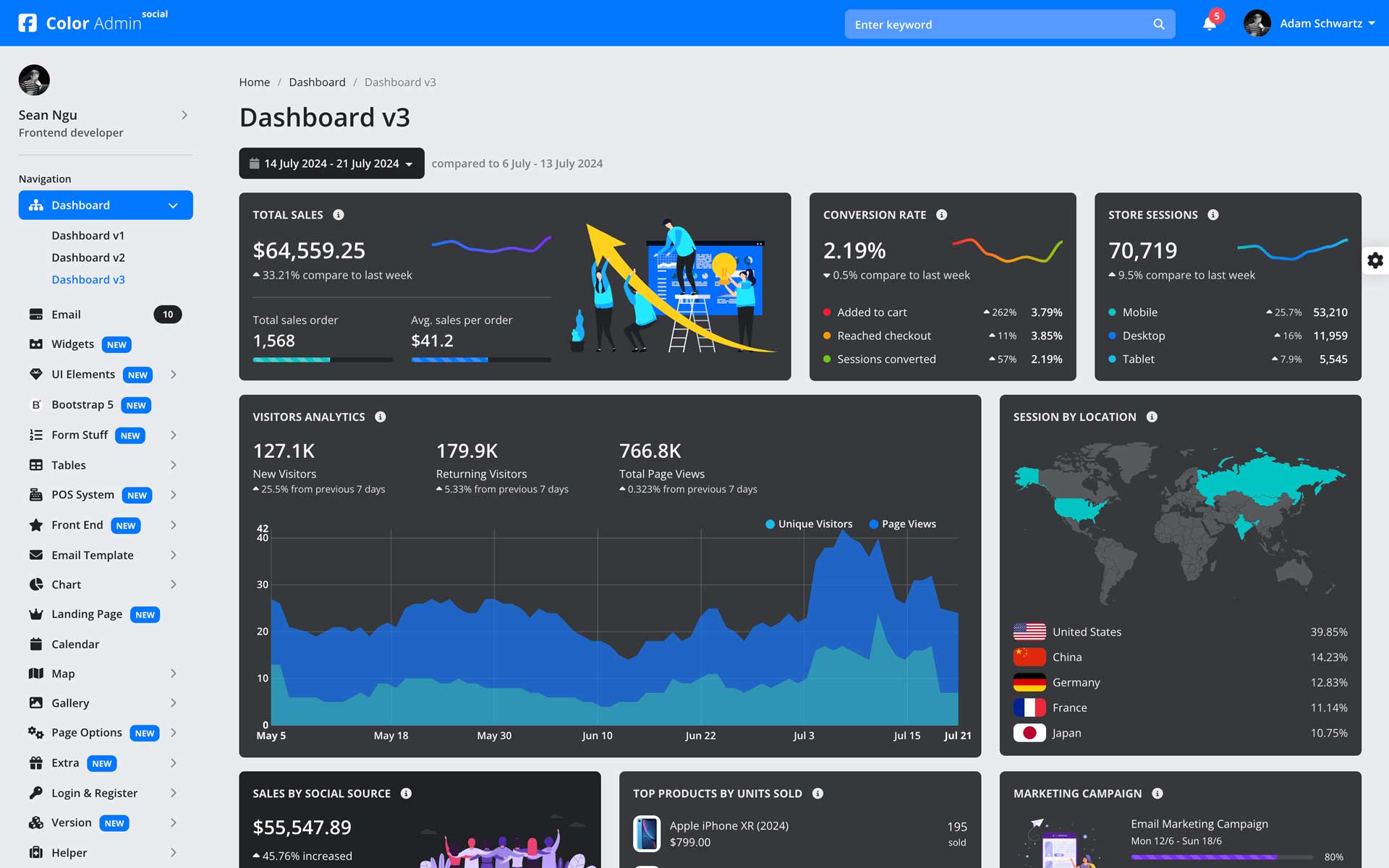
Task: Click the Color Admin logo icon
Action: click(x=27, y=23)
